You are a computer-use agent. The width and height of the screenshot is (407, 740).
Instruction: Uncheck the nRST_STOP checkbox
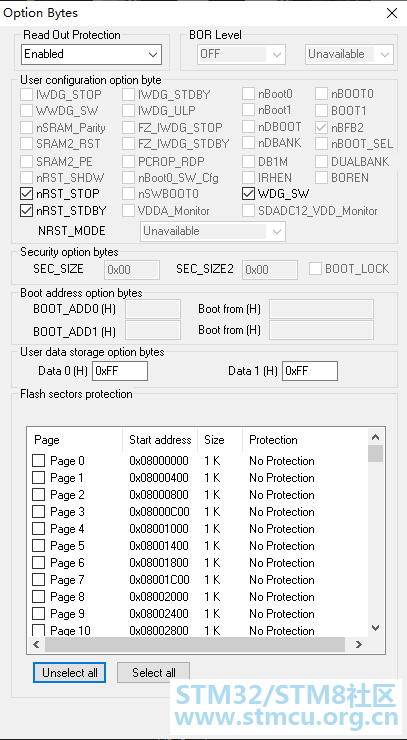(26, 193)
